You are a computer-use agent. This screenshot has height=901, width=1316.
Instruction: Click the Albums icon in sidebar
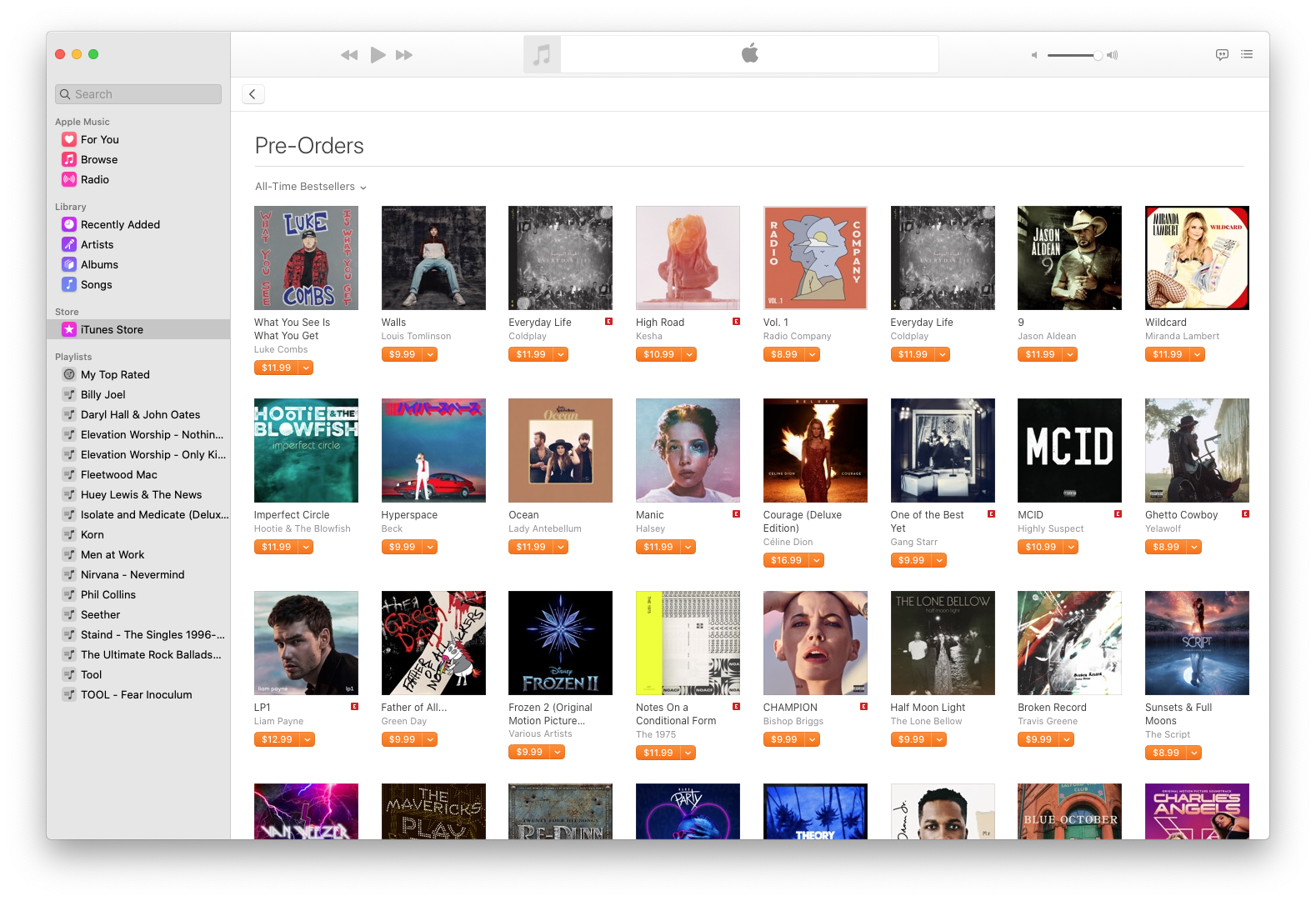(69, 265)
